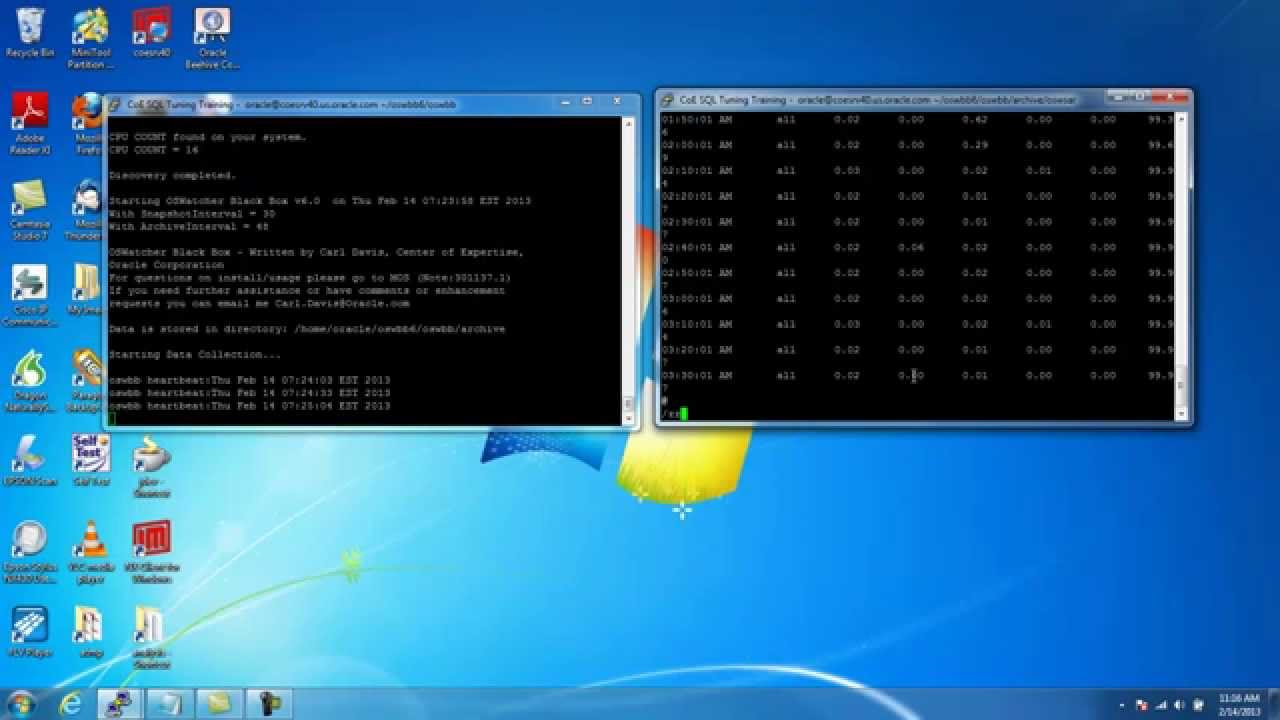Select the PuTTY taskbar button

121,703
